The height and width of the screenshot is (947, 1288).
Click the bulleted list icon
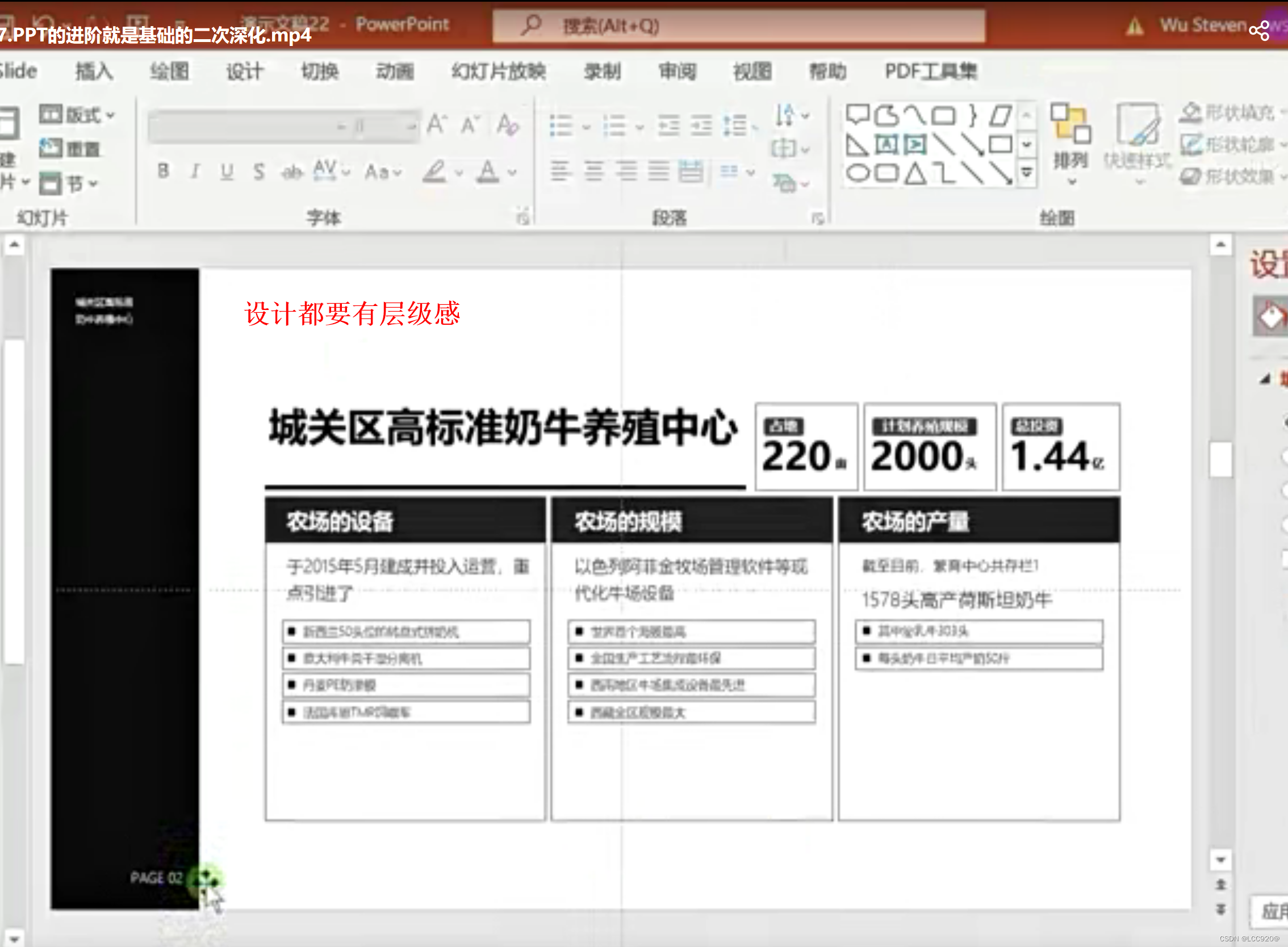561,125
